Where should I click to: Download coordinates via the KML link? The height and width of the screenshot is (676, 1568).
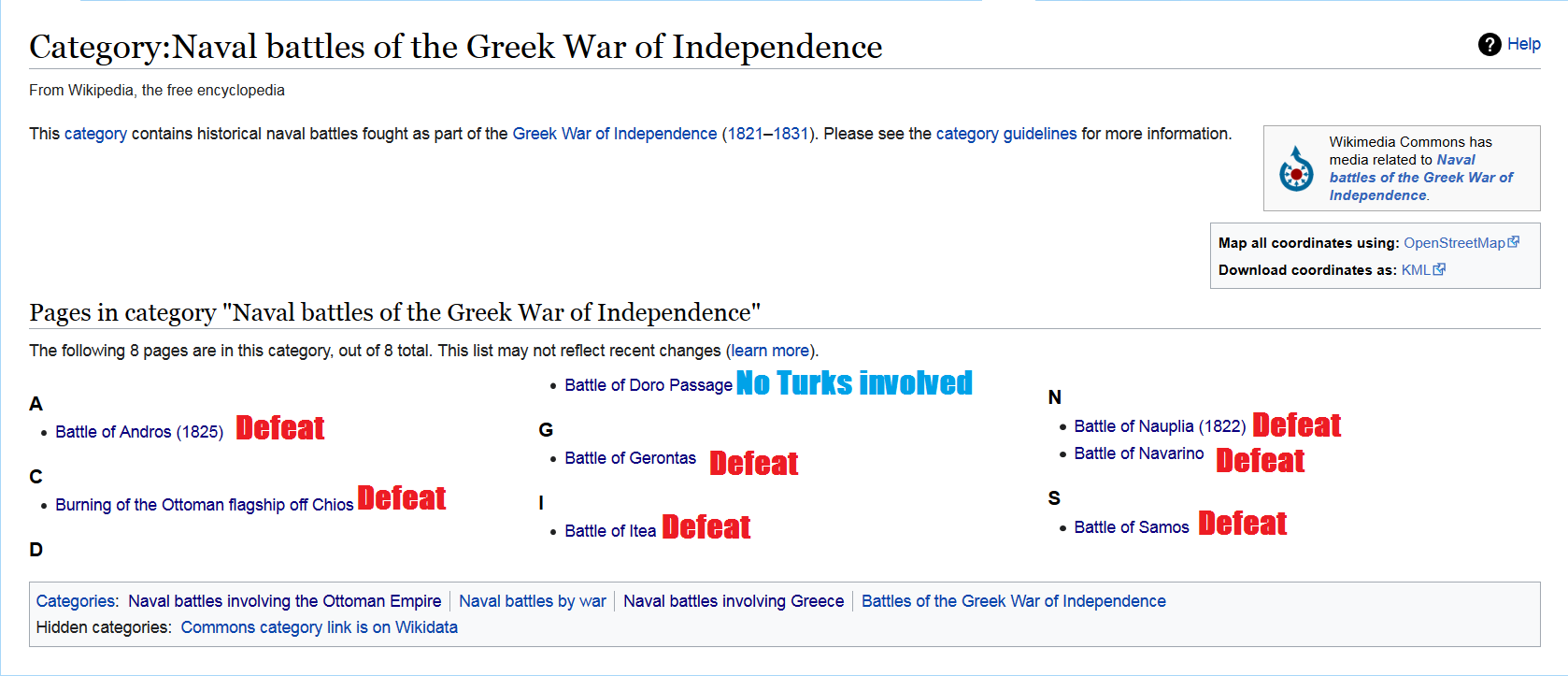tap(1416, 270)
